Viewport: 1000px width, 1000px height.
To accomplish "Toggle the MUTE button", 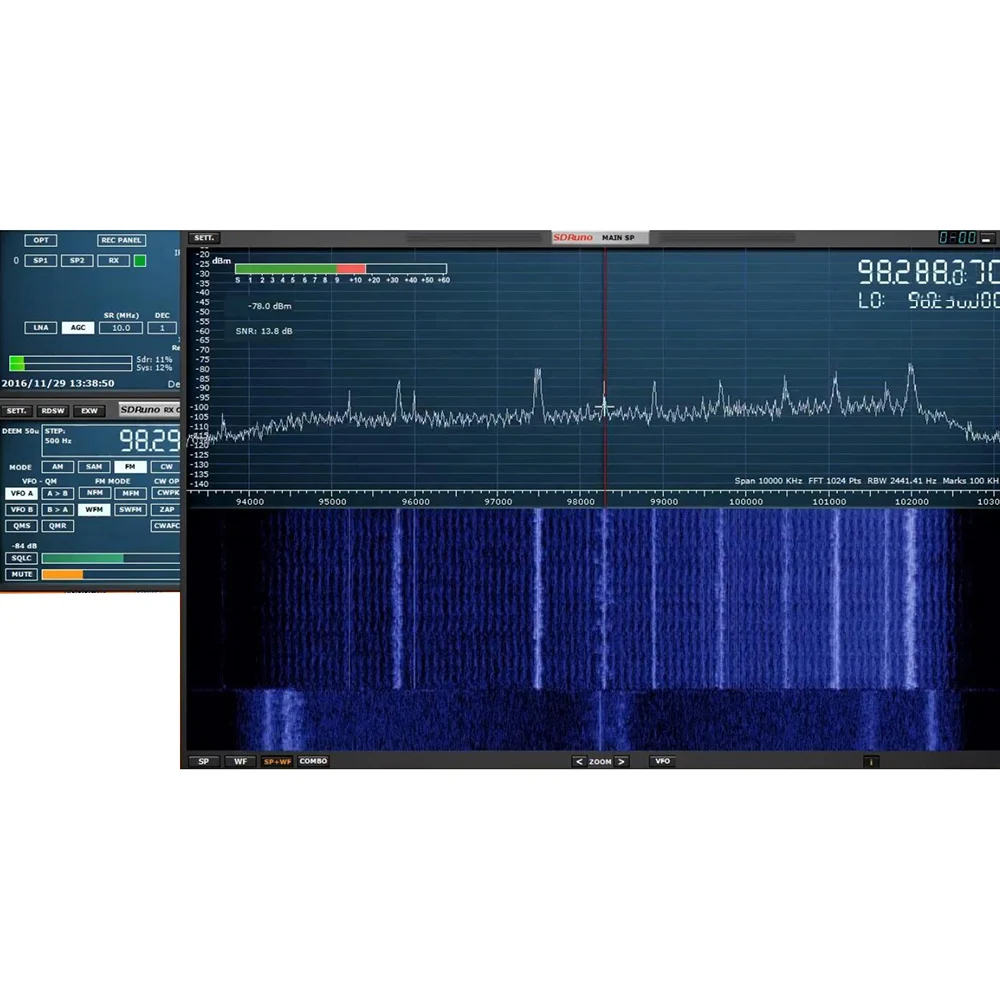I will [21, 575].
